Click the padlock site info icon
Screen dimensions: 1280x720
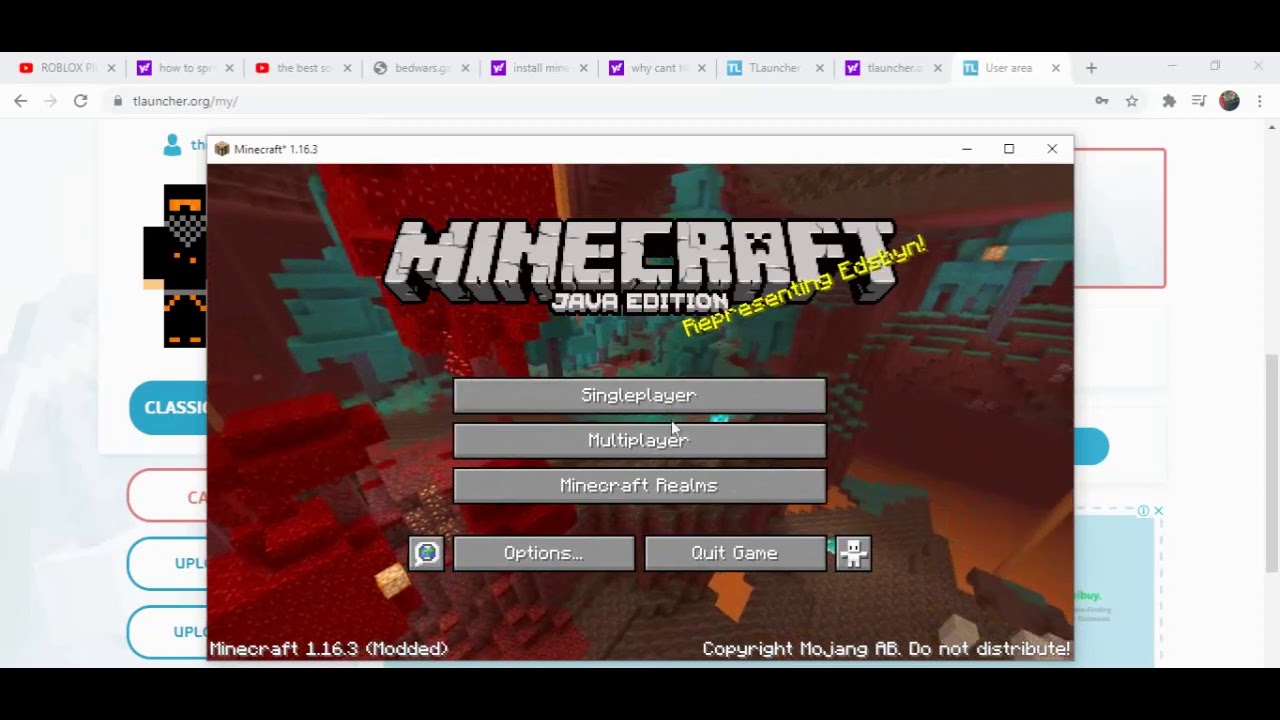[x=118, y=101]
